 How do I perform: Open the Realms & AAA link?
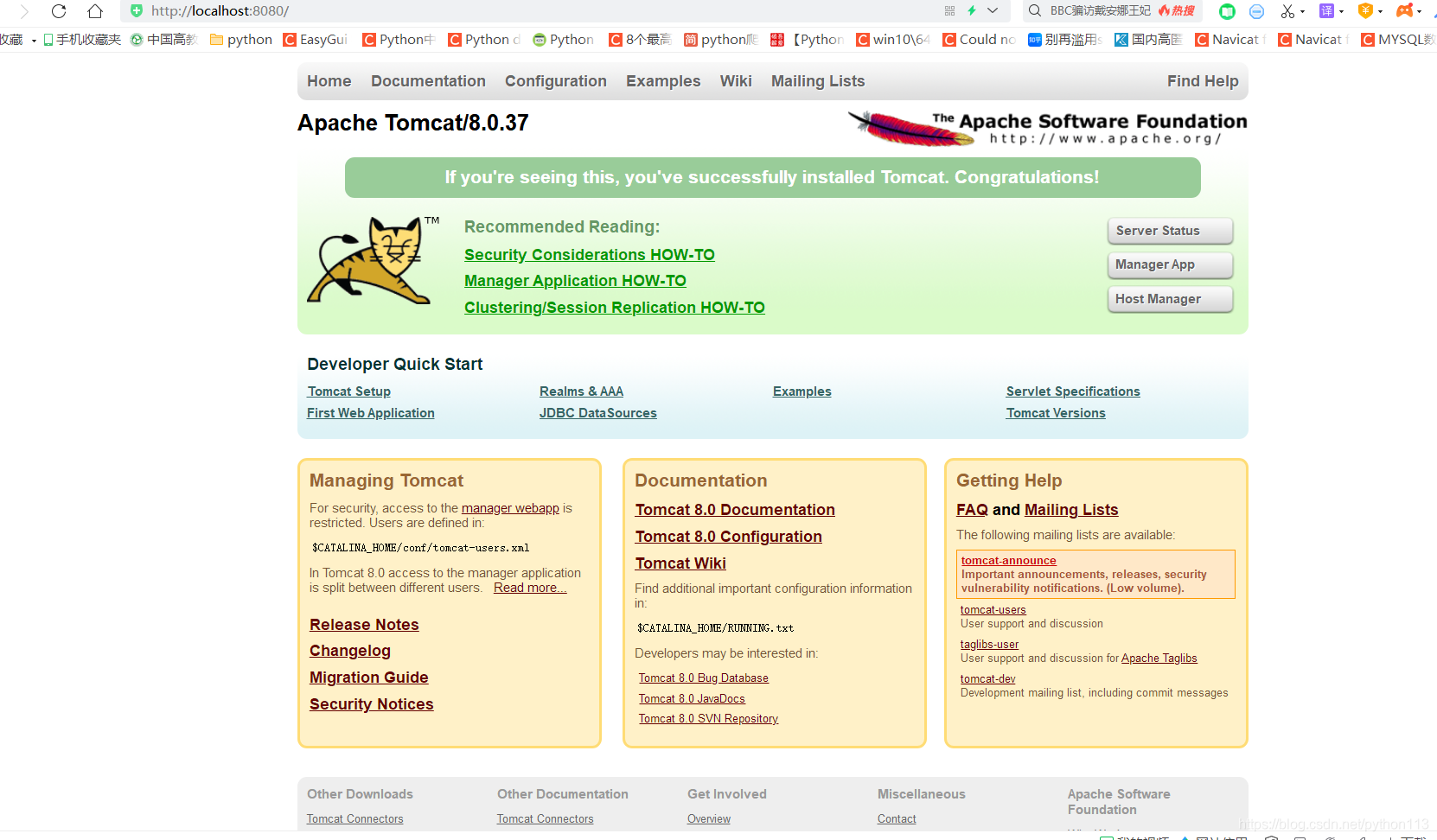pos(581,391)
